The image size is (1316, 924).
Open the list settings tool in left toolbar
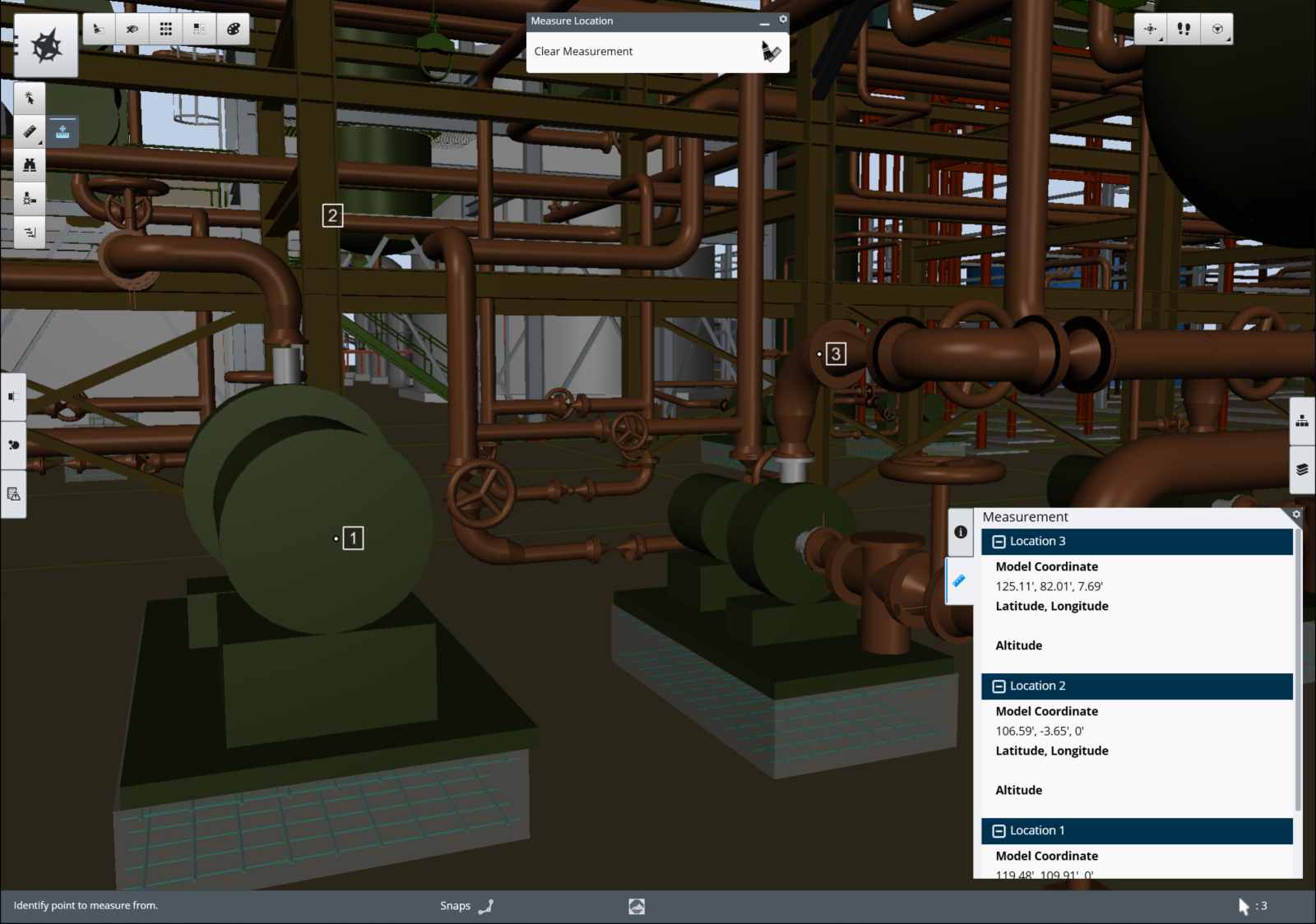(30, 232)
